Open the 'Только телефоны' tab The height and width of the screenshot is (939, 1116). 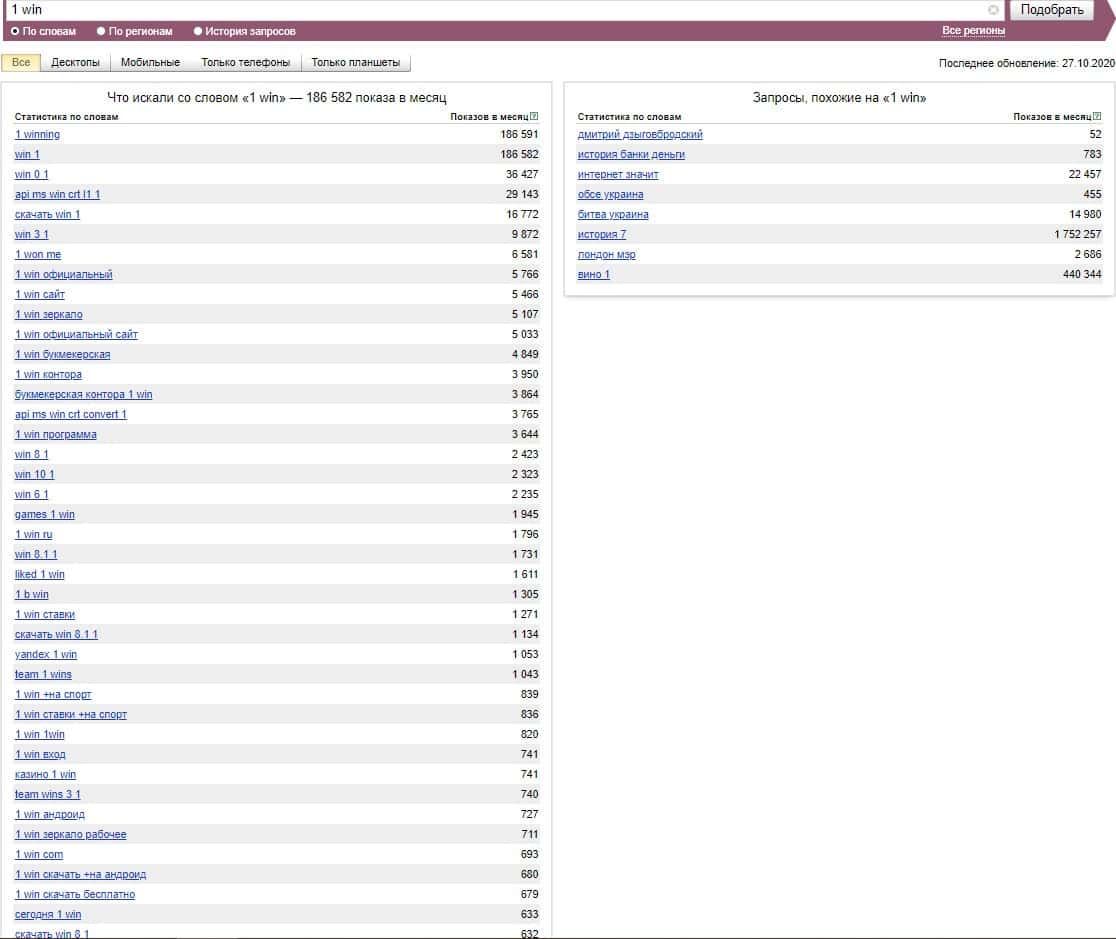coord(245,63)
